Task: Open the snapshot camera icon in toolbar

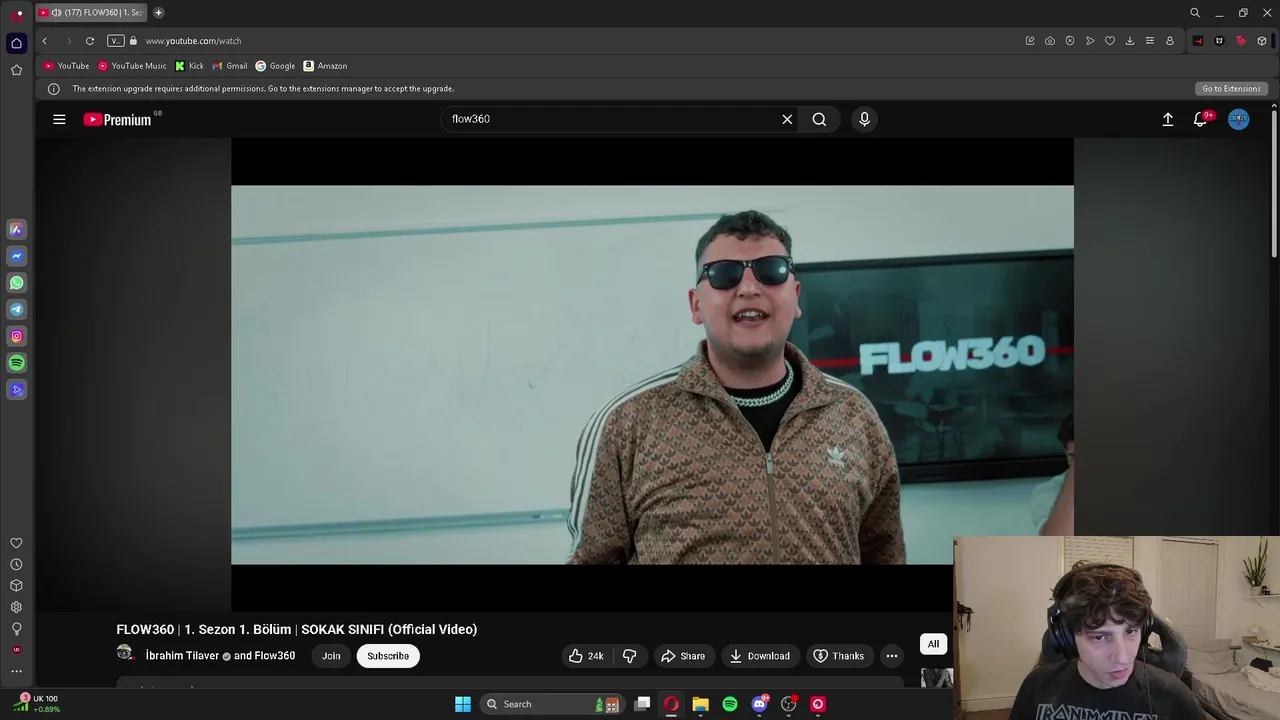Action: (1050, 41)
